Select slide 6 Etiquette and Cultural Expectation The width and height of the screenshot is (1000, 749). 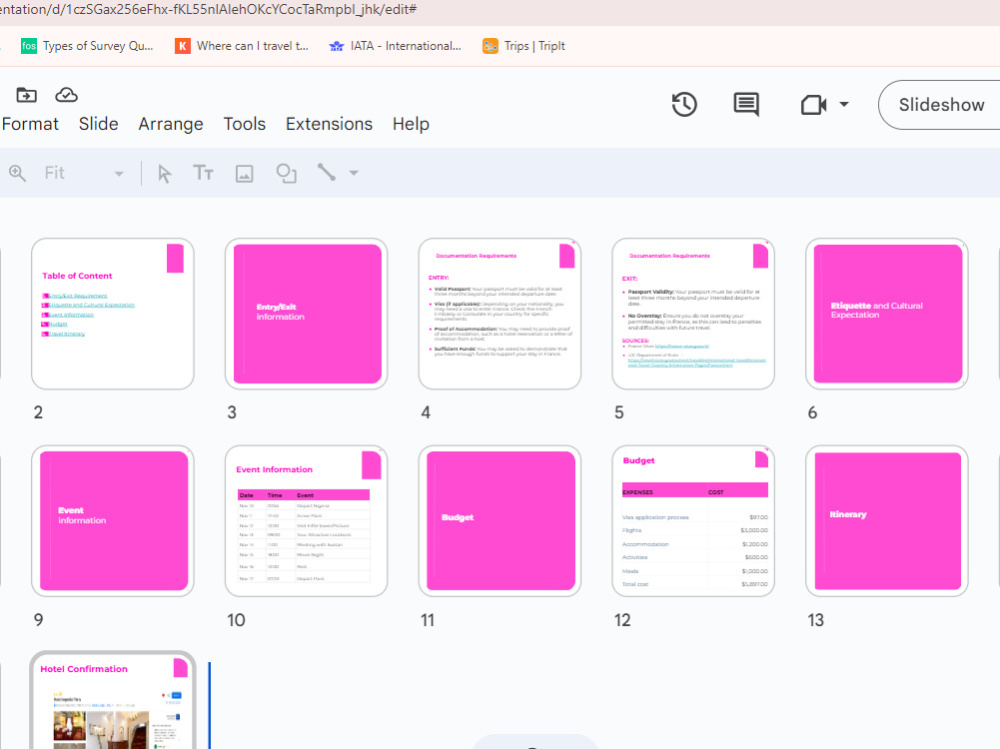[887, 313]
